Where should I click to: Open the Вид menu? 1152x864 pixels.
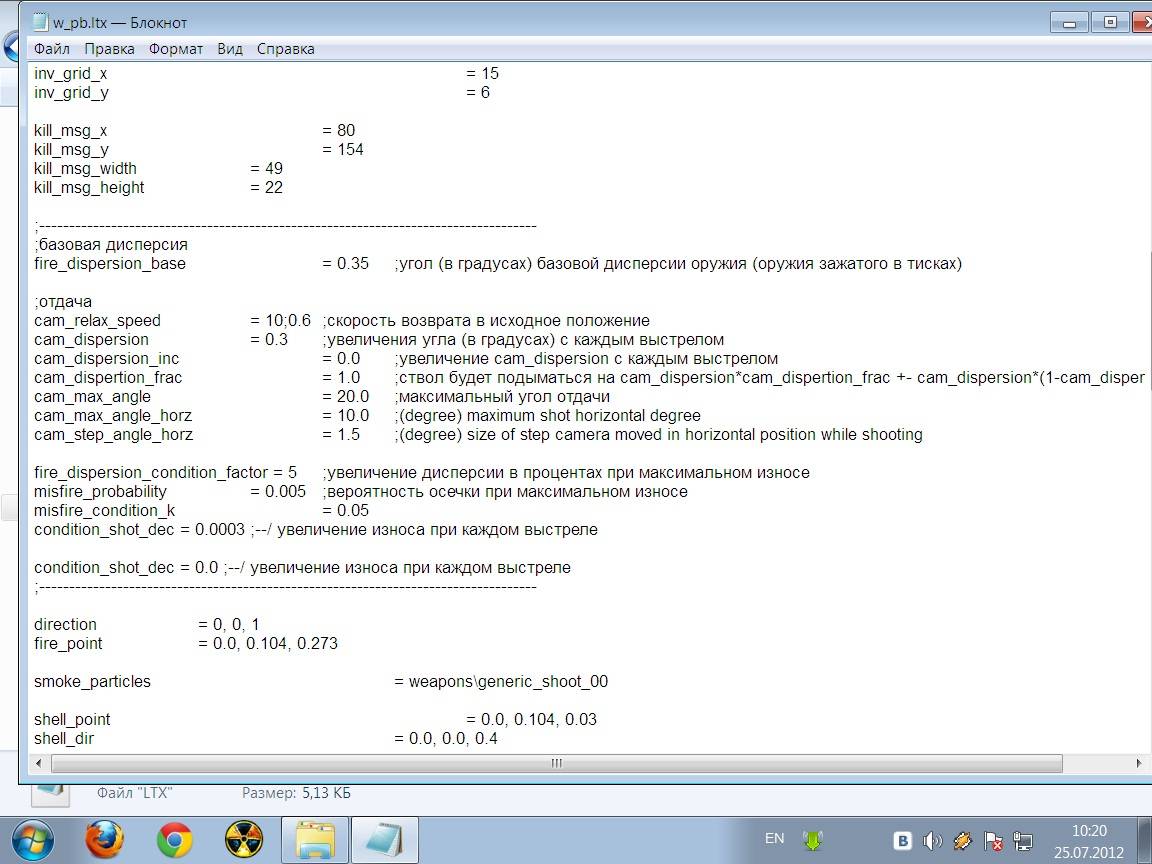point(230,49)
